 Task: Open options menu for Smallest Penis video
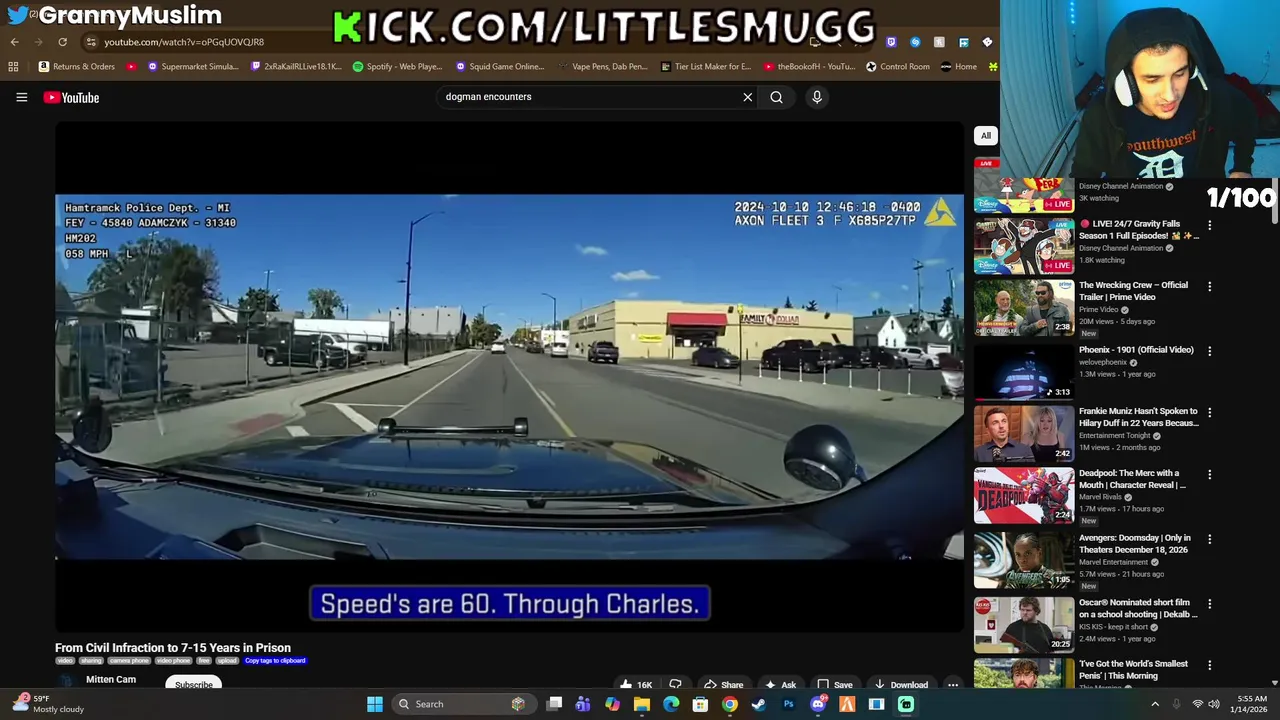[x=1209, y=665]
